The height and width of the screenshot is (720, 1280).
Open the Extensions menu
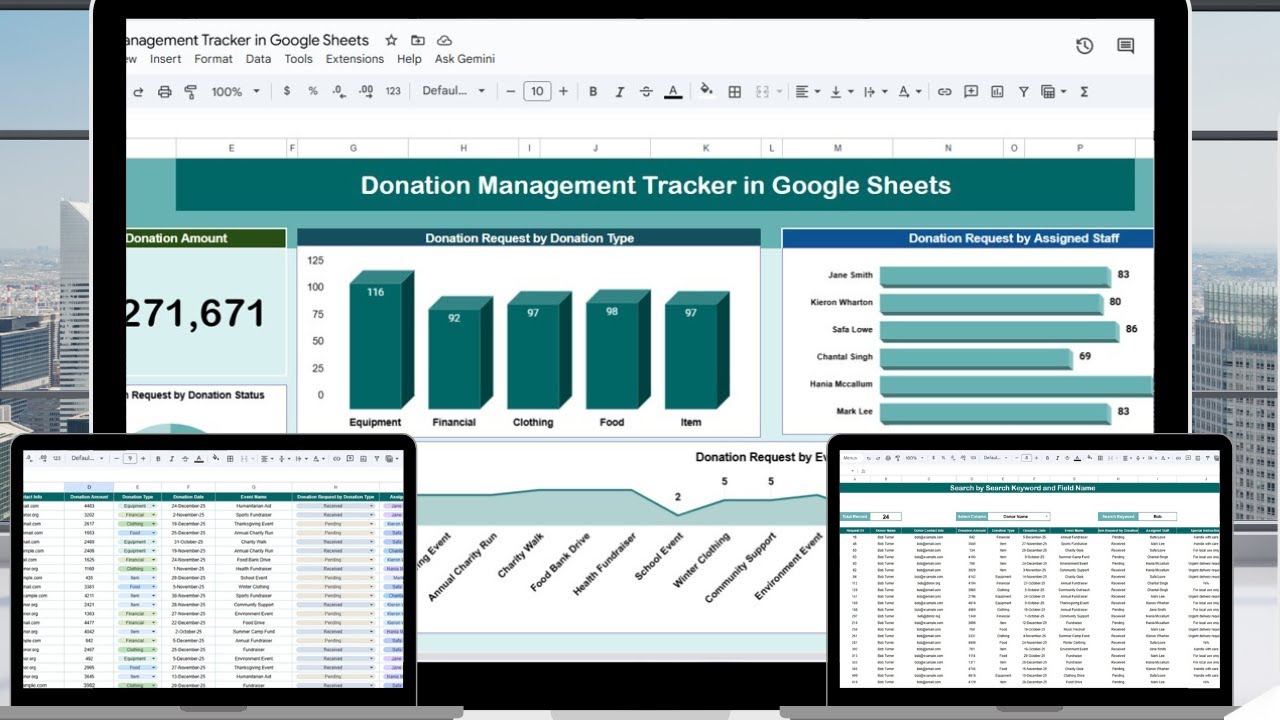pos(355,59)
